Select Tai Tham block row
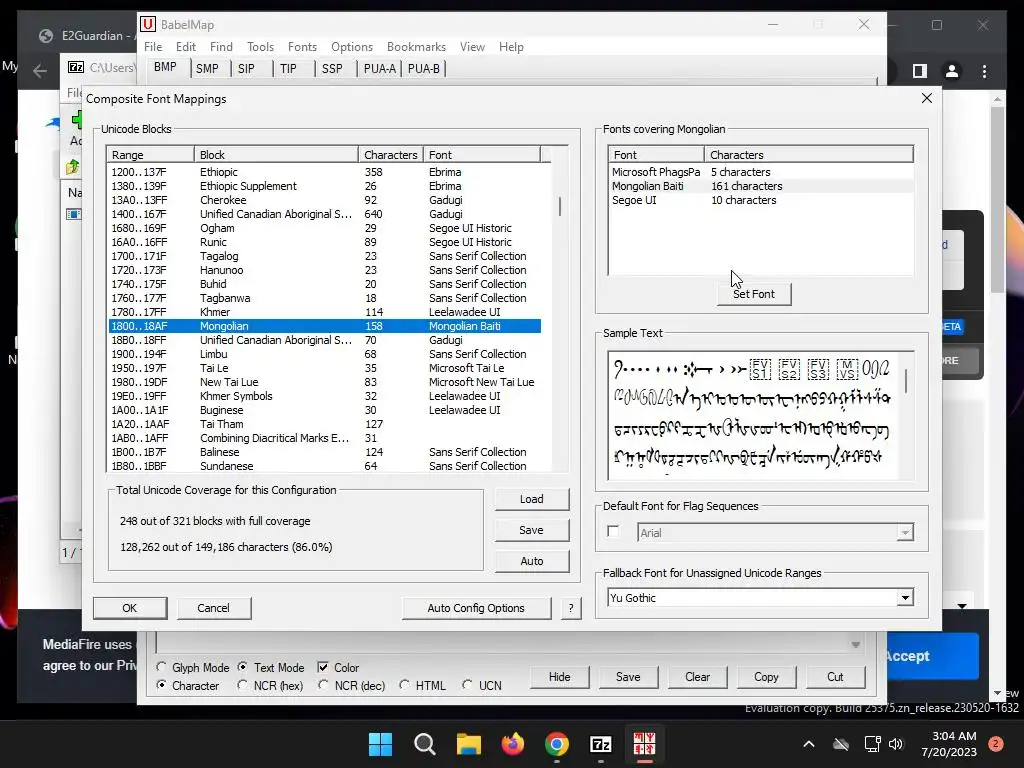Image resolution: width=1024 pixels, height=768 pixels. pos(325,424)
